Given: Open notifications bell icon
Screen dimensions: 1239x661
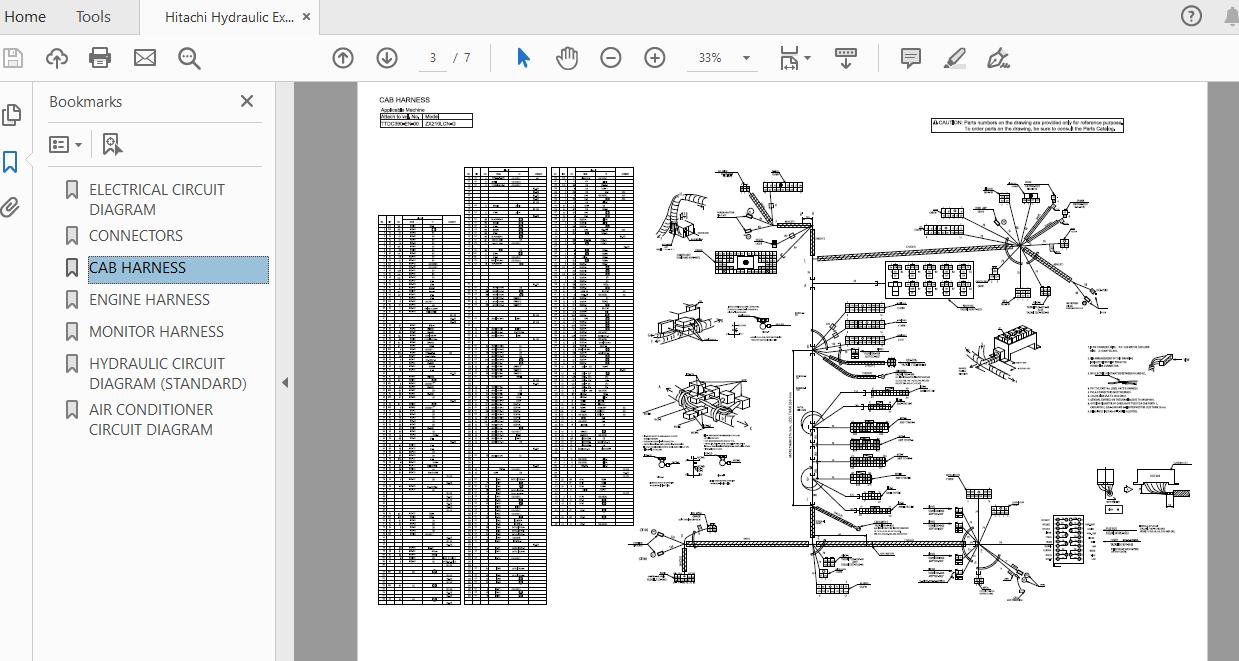Looking at the screenshot, I should point(1231,16).
